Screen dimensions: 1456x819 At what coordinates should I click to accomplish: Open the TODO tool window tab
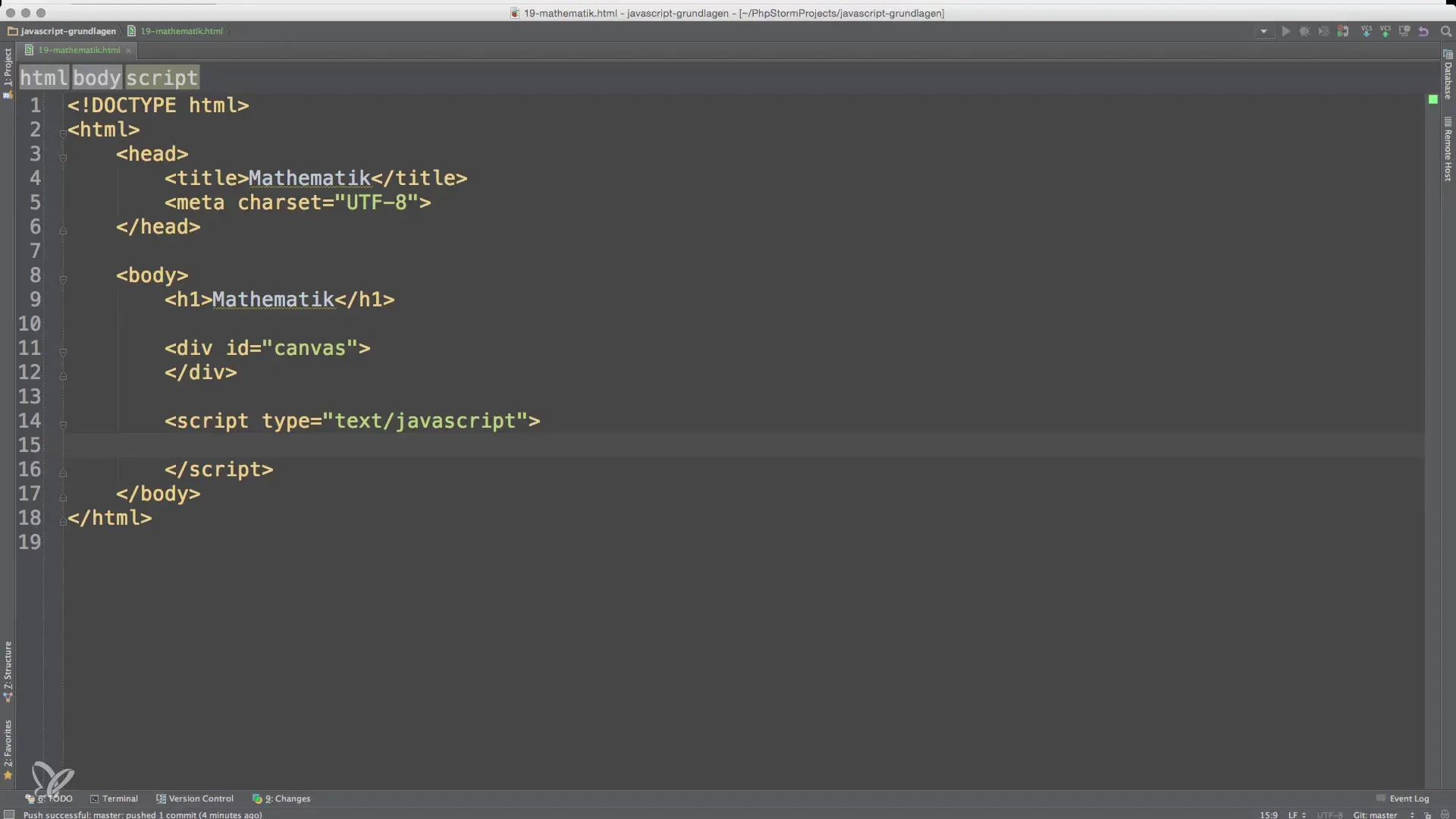coord(49,799)
